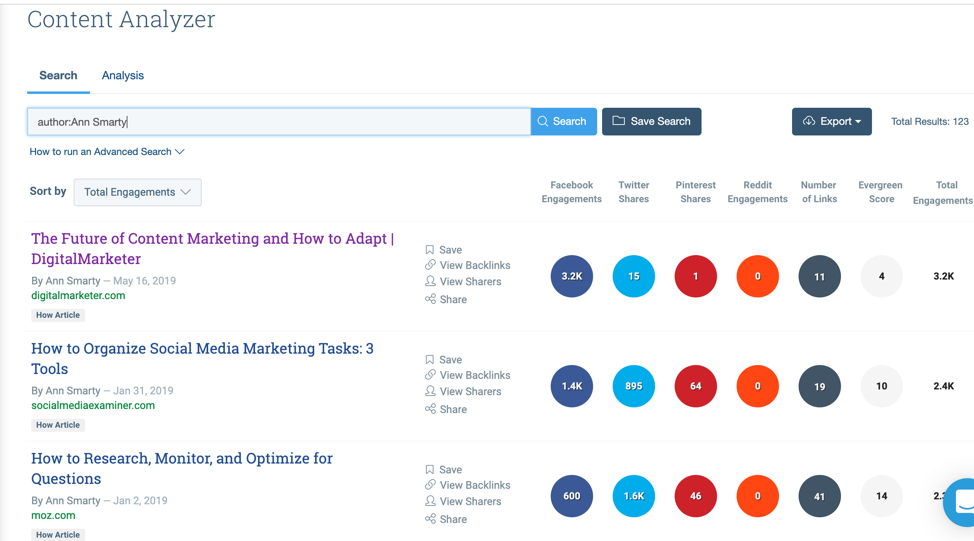Click View Backlinks link icon for Moz article
This screenshot has width=974, height=541.
(430, 485)
